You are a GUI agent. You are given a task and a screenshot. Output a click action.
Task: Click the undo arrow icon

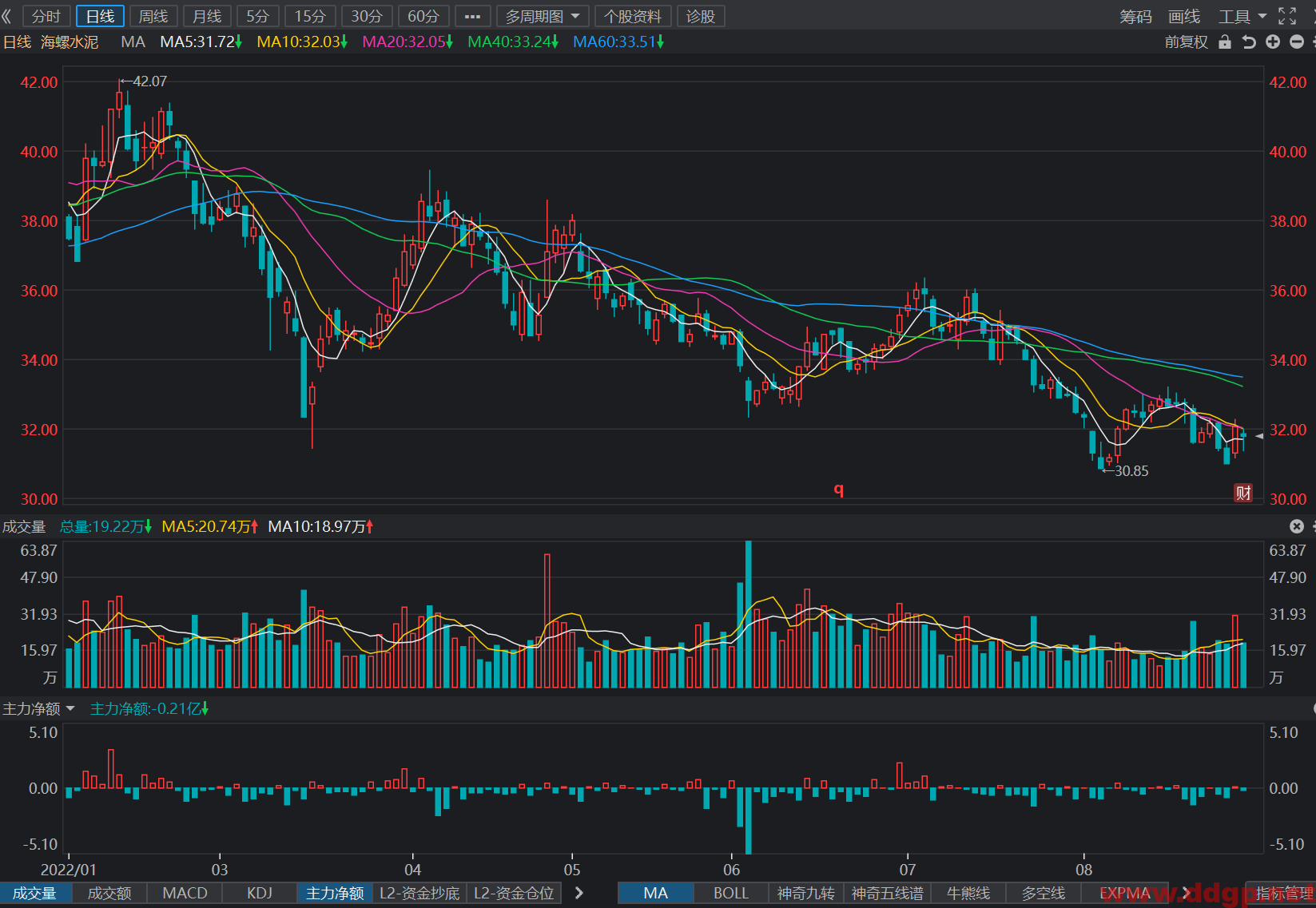coord(1249,42)
